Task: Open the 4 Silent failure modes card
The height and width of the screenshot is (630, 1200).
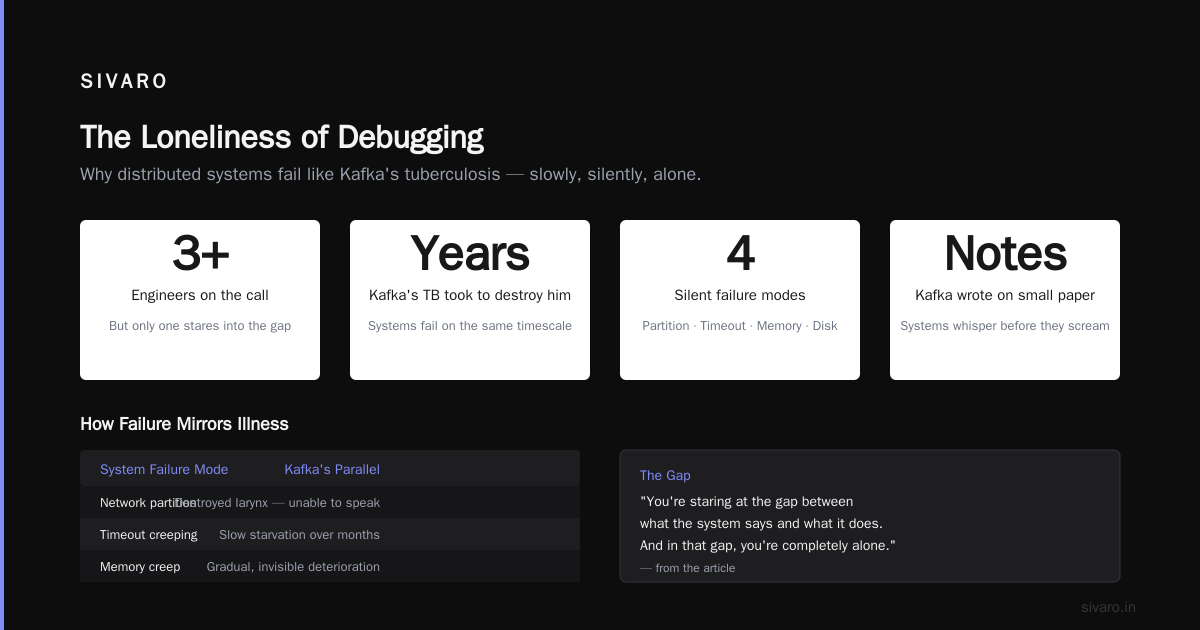Action: [740, 300]
